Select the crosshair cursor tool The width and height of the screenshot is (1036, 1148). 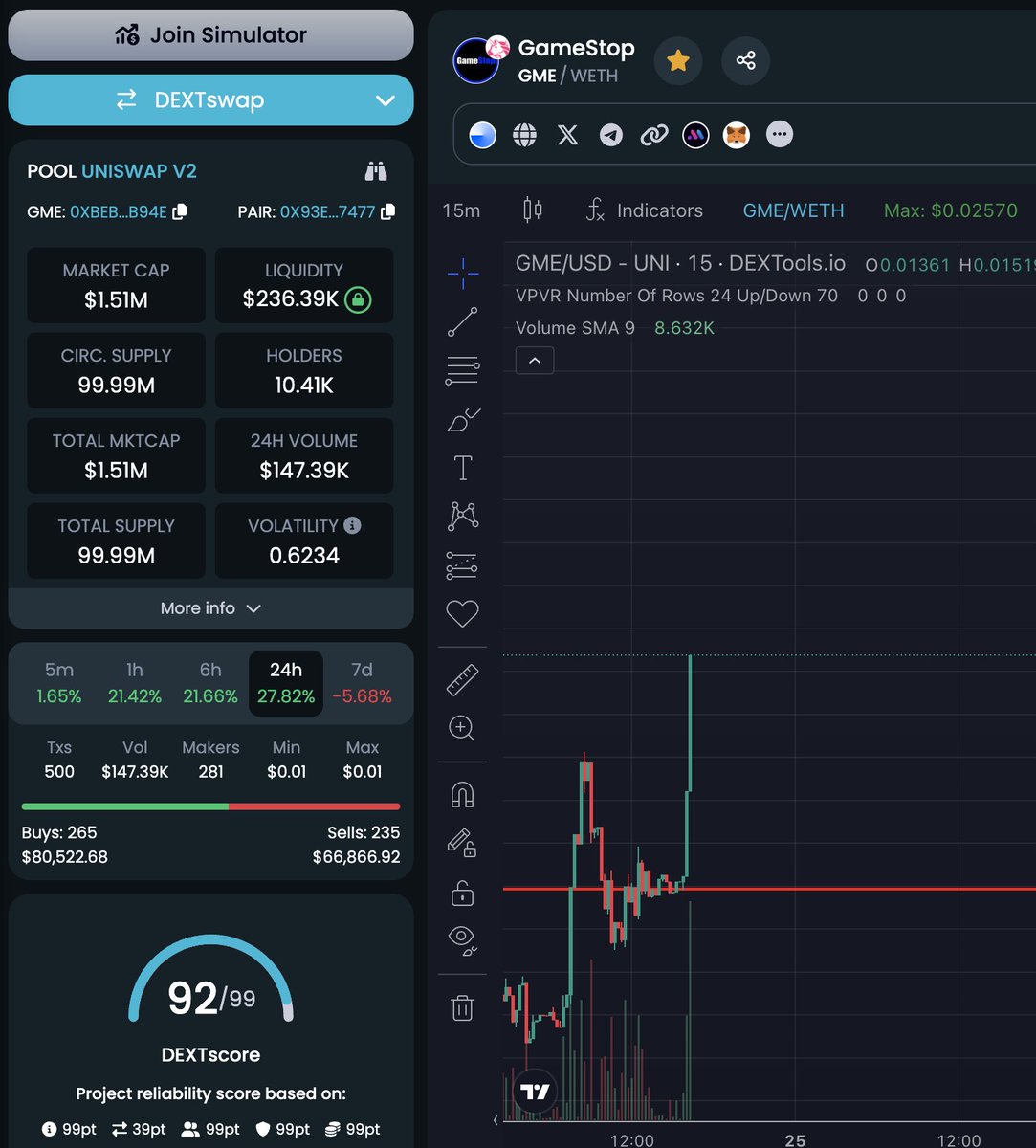point(463,274)
